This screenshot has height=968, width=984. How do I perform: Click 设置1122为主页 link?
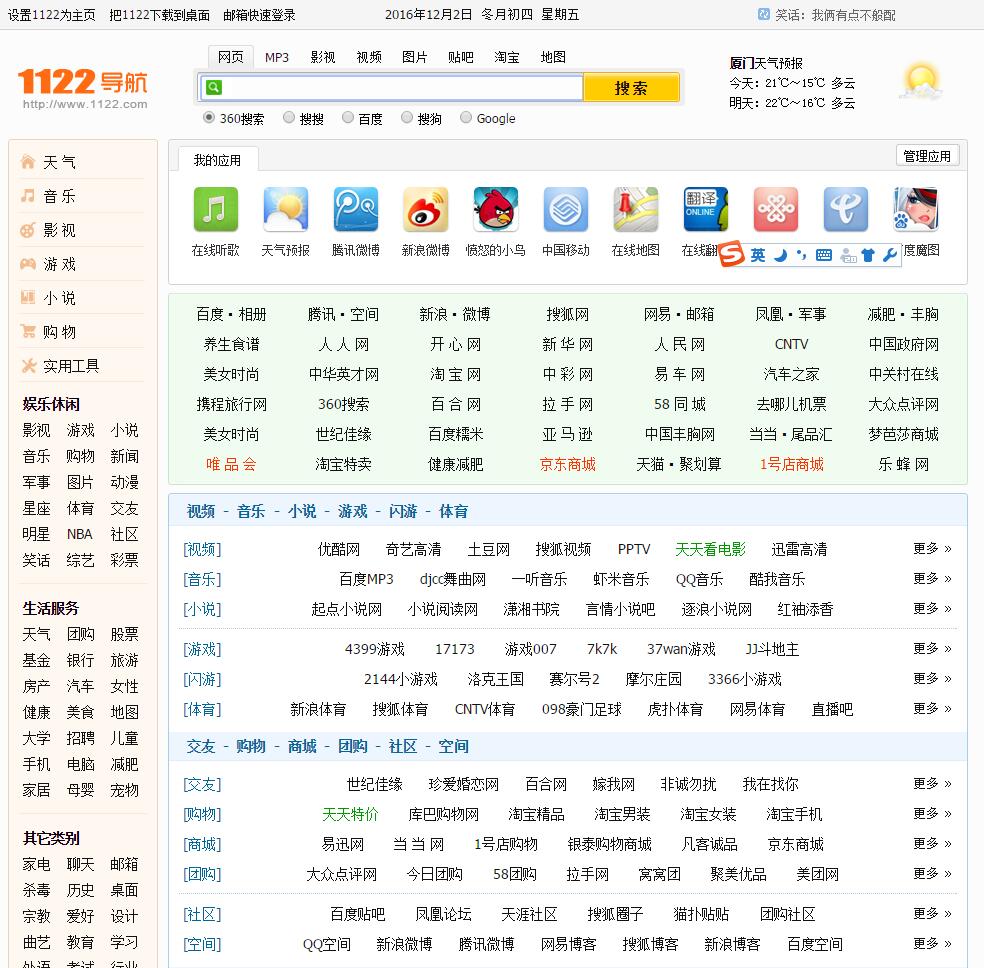(x=51, y=15)
